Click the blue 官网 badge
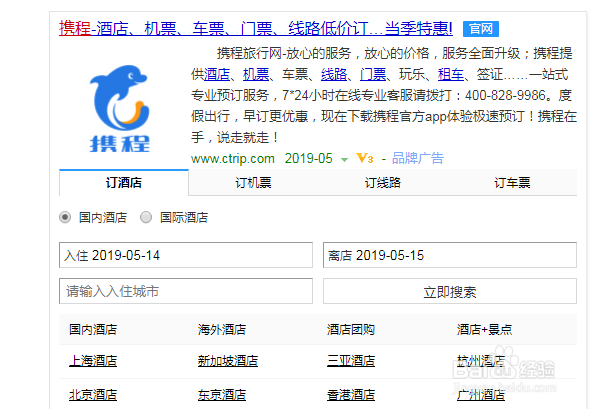Image resolution: width=590 pixels, height=409 pixels. coord(481,29)
